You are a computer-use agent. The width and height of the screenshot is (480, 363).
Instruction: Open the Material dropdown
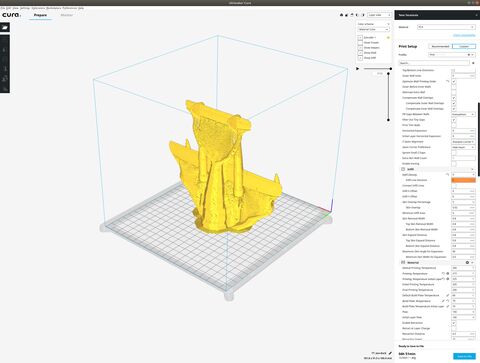(x=446, y=27)
